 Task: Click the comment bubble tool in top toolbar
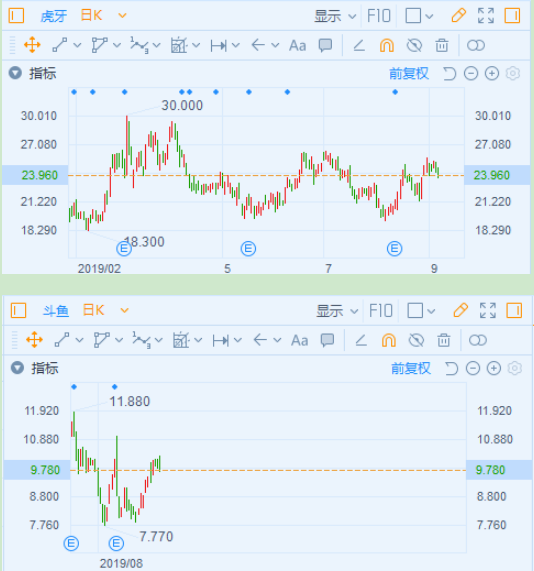325,46
